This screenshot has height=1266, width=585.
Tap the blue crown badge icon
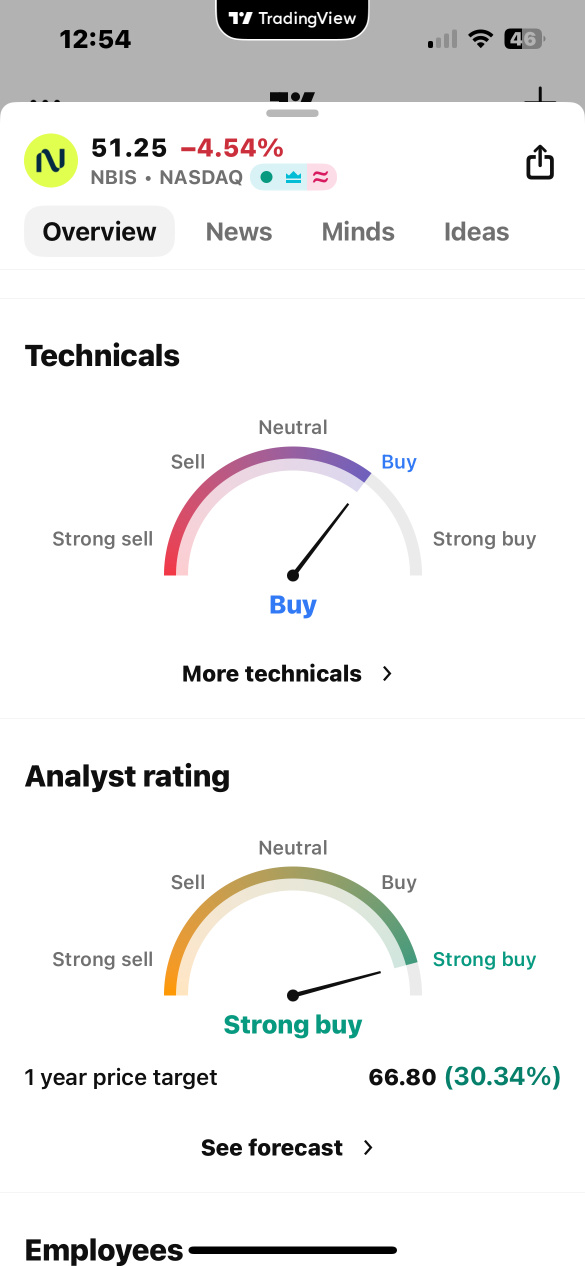click(x=293, y=178)
